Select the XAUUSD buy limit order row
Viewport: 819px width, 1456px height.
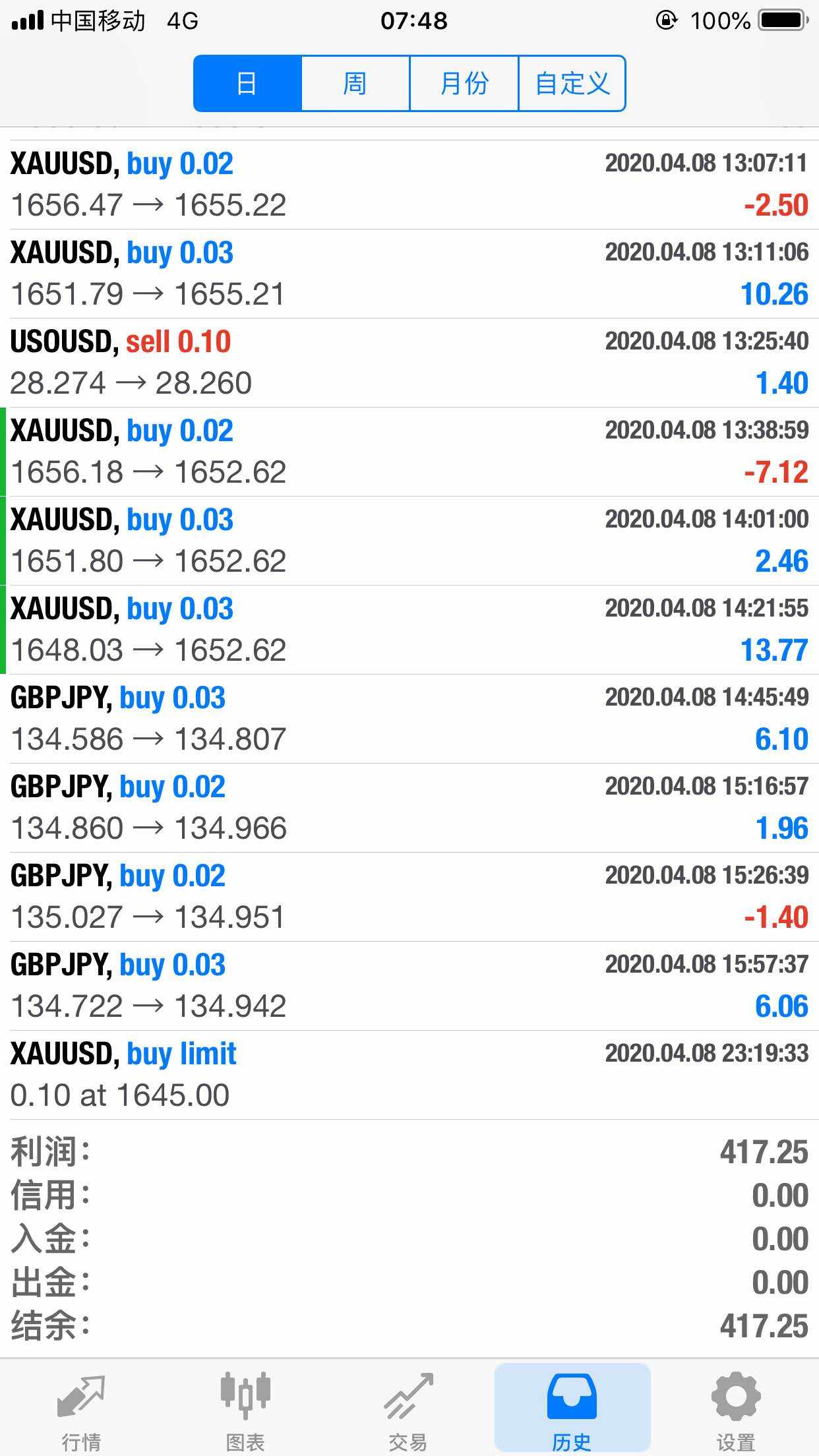[409, 1075]
